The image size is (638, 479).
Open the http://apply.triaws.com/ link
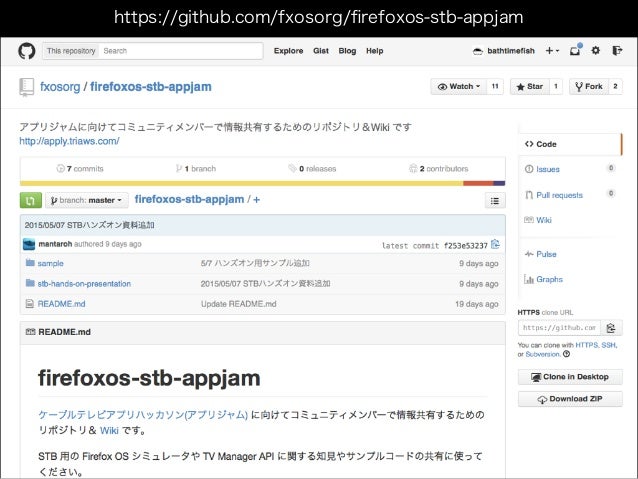tap(69, 141)
